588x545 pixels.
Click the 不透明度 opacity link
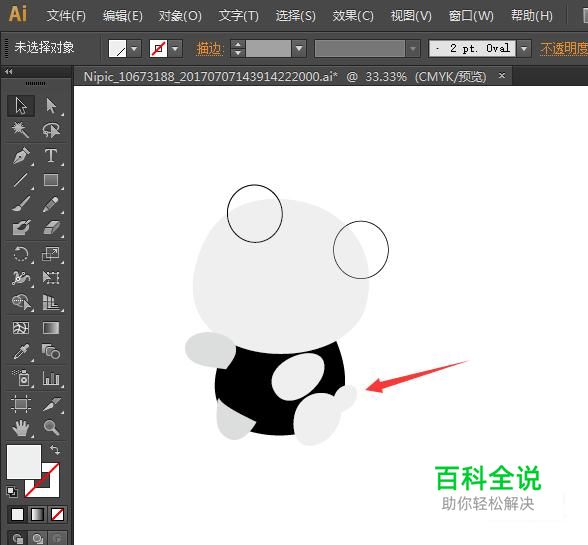click(564, 49)
